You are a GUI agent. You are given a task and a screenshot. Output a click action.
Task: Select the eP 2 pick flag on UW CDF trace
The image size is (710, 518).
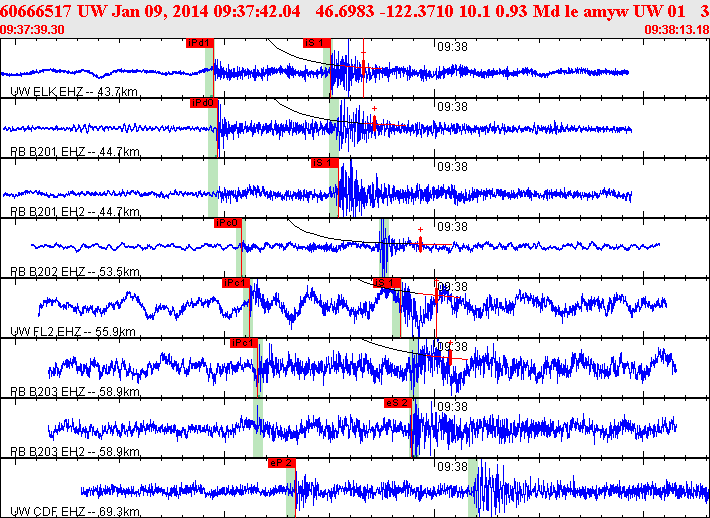coord(282,463)
